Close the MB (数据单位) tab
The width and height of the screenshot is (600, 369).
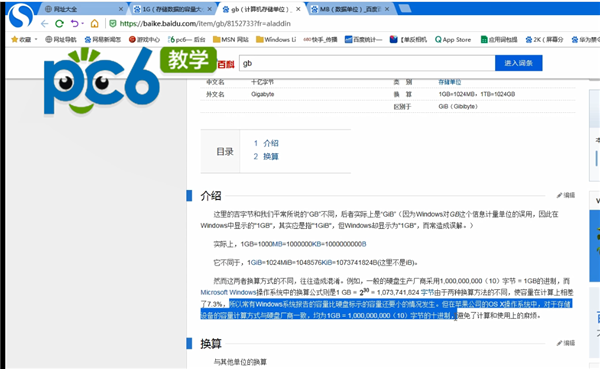click(x=387, y=9)
